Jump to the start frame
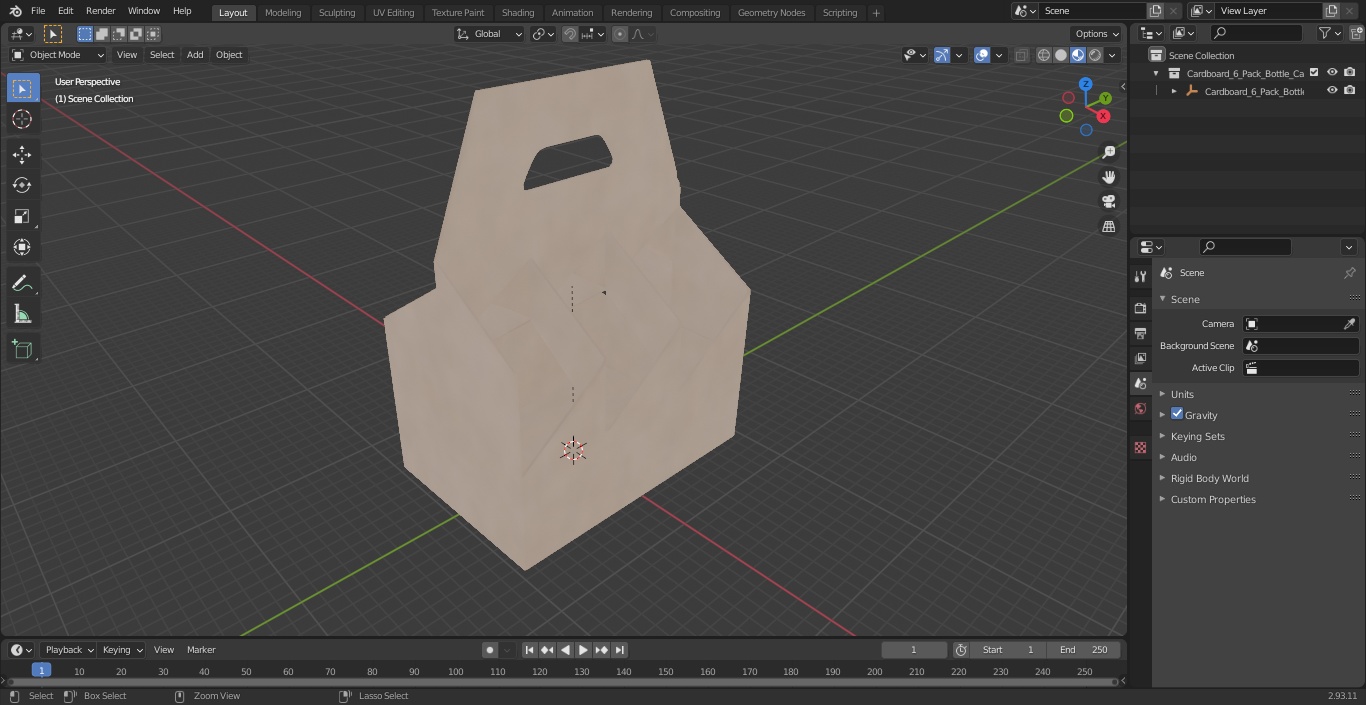 (x=529, y=650)
